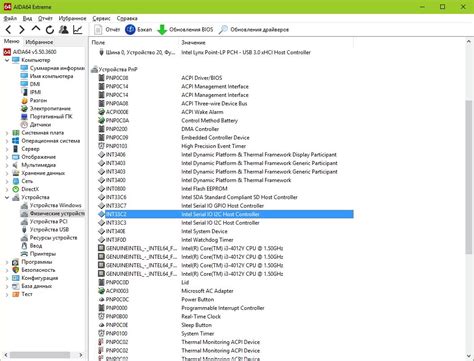The width and height of the screenshot is (474, 361).
Task: Click the DMI tree icon
Action: 24,84
